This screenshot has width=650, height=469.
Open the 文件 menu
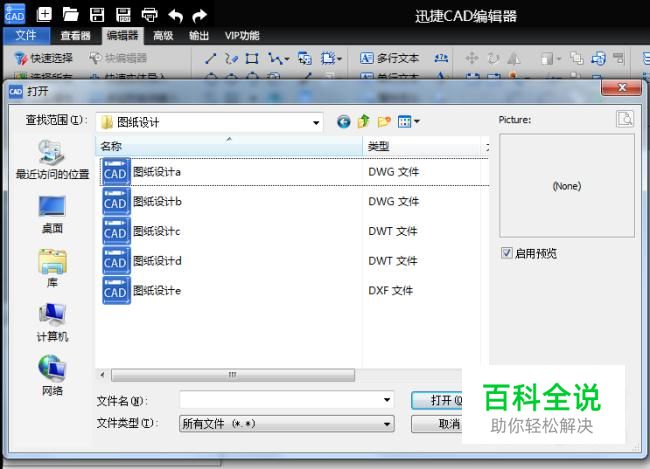tap(26, 36)
